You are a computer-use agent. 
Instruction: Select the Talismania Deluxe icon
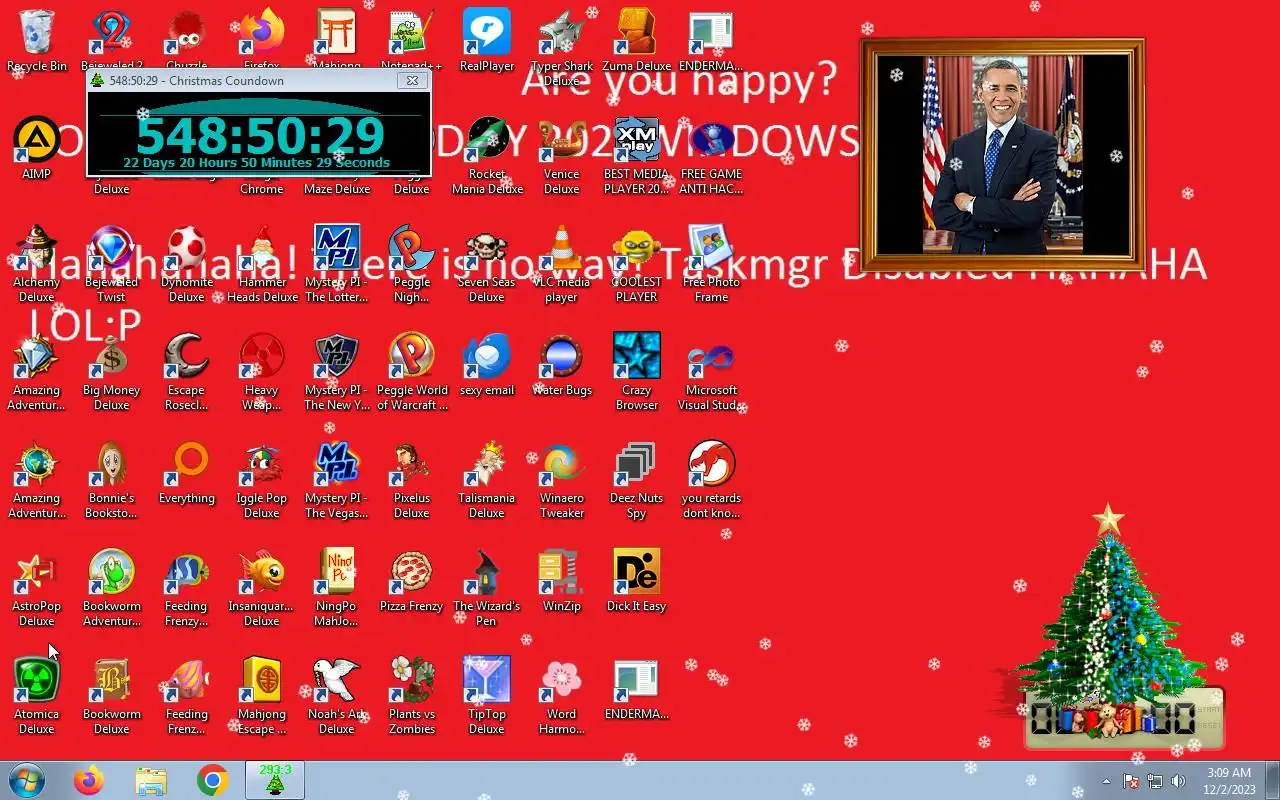click(x=487, y=479)
